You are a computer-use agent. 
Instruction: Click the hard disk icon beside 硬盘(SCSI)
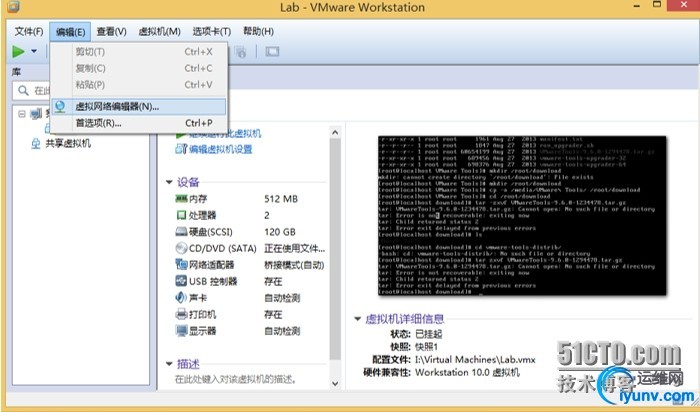[181, 232]
